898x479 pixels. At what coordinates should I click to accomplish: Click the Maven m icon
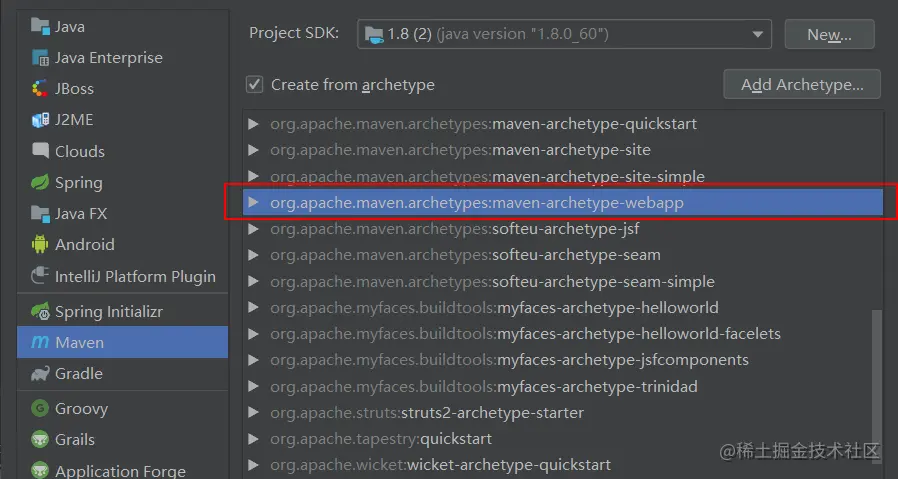click(40, 342)
